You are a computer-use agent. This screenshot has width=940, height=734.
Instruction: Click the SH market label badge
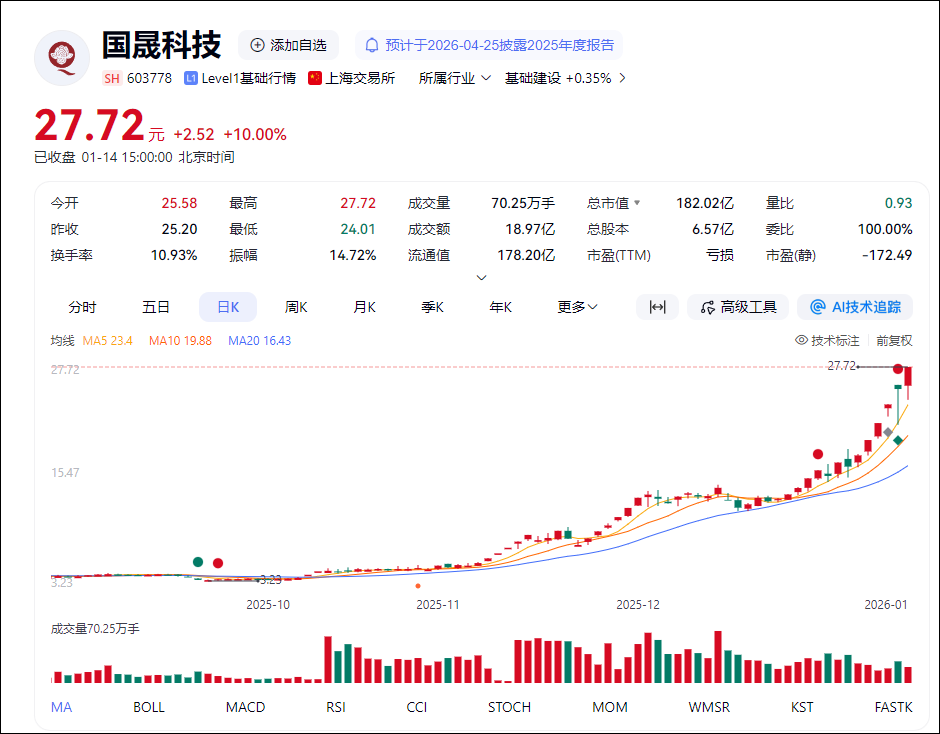click(111, 77)
